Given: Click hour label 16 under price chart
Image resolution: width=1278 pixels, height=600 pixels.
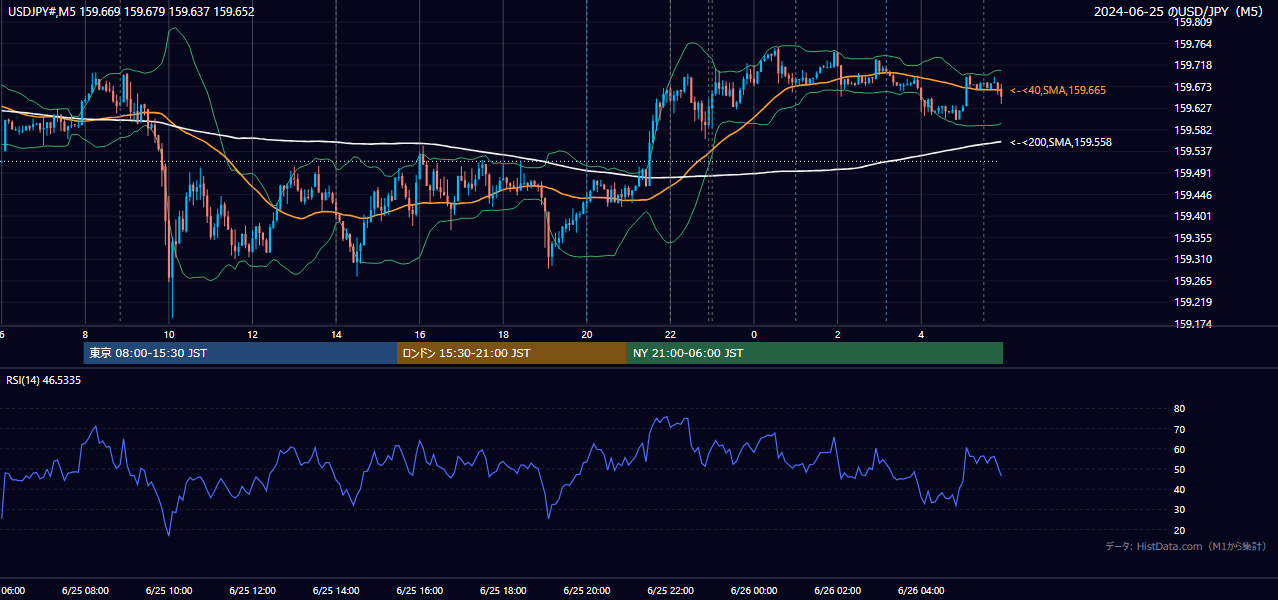Looking at the screenshot, I should tap(420, 335).
